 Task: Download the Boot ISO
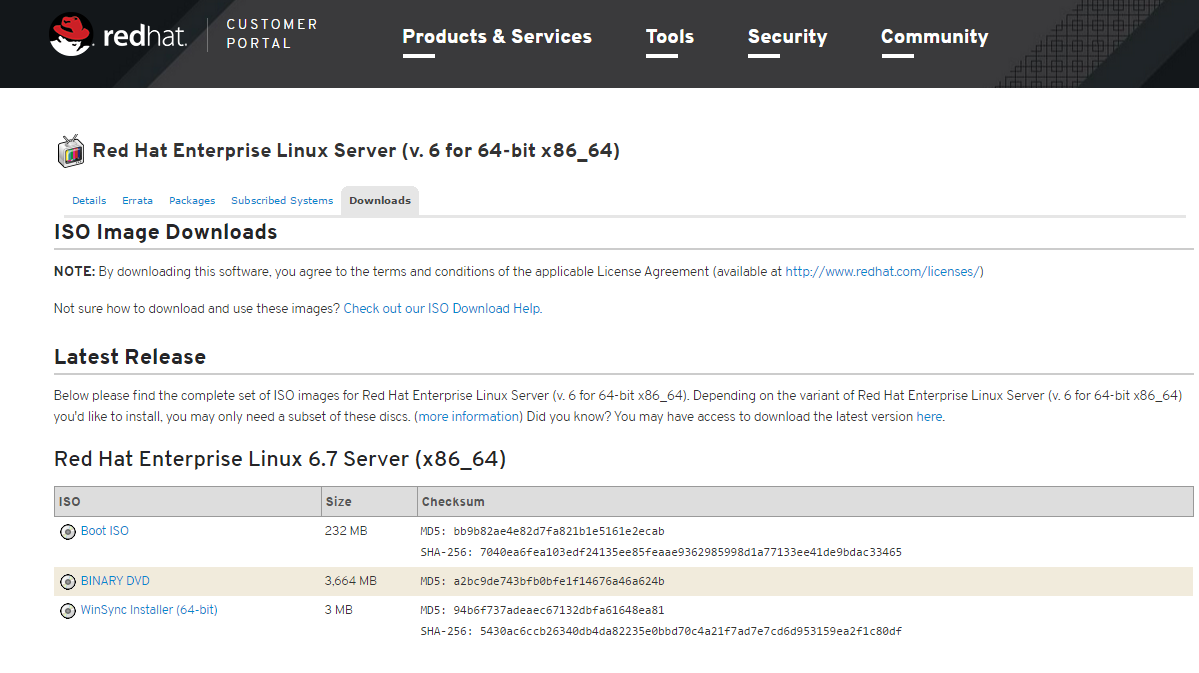click(x=105, y=531)
